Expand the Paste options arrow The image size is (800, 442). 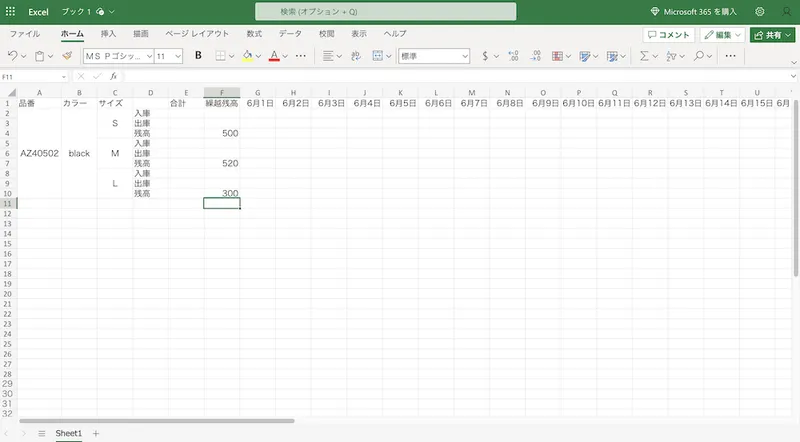coord(50,56)
